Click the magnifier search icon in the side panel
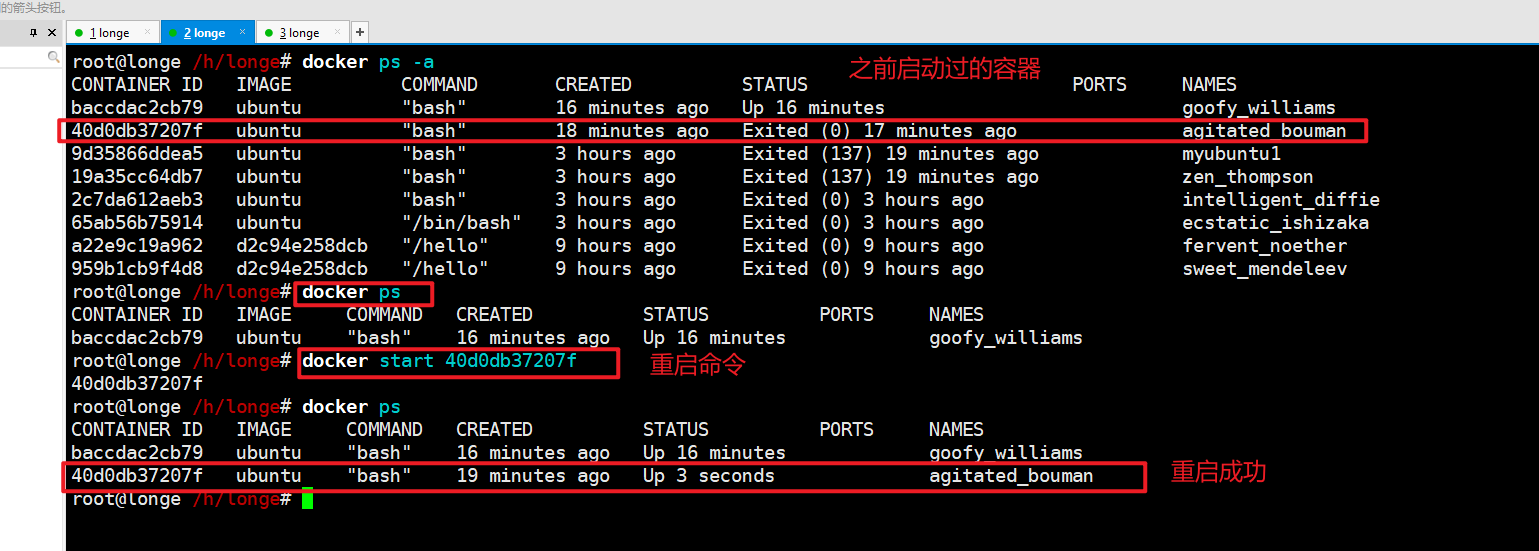Viewport: 1539px width, 551px height. pyautogui.click(x=54, y=58)
